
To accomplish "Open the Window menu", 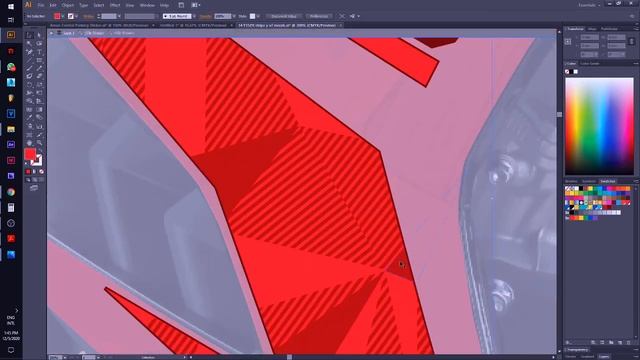I will coord(147,5).
